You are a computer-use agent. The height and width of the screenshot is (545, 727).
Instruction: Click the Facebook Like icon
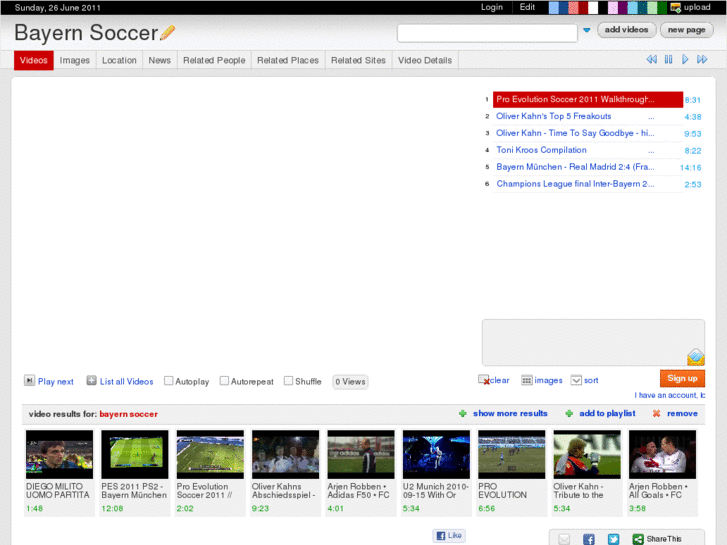pos(441,536)
